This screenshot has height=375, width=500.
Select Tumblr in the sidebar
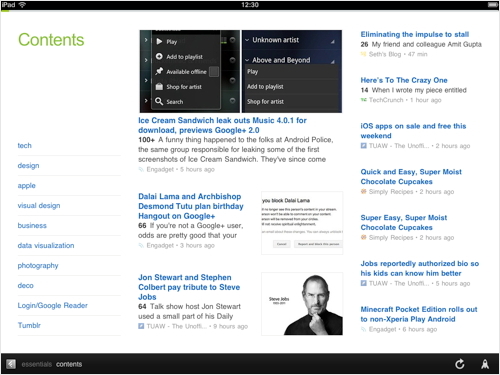pyautogui.click(x=29, y=325)
